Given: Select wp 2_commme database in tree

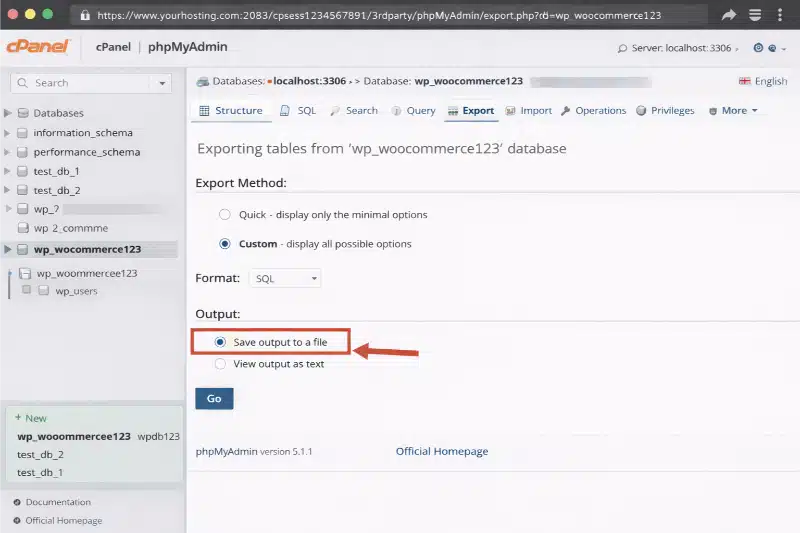Looking at the screenshot, I should 71,229.
